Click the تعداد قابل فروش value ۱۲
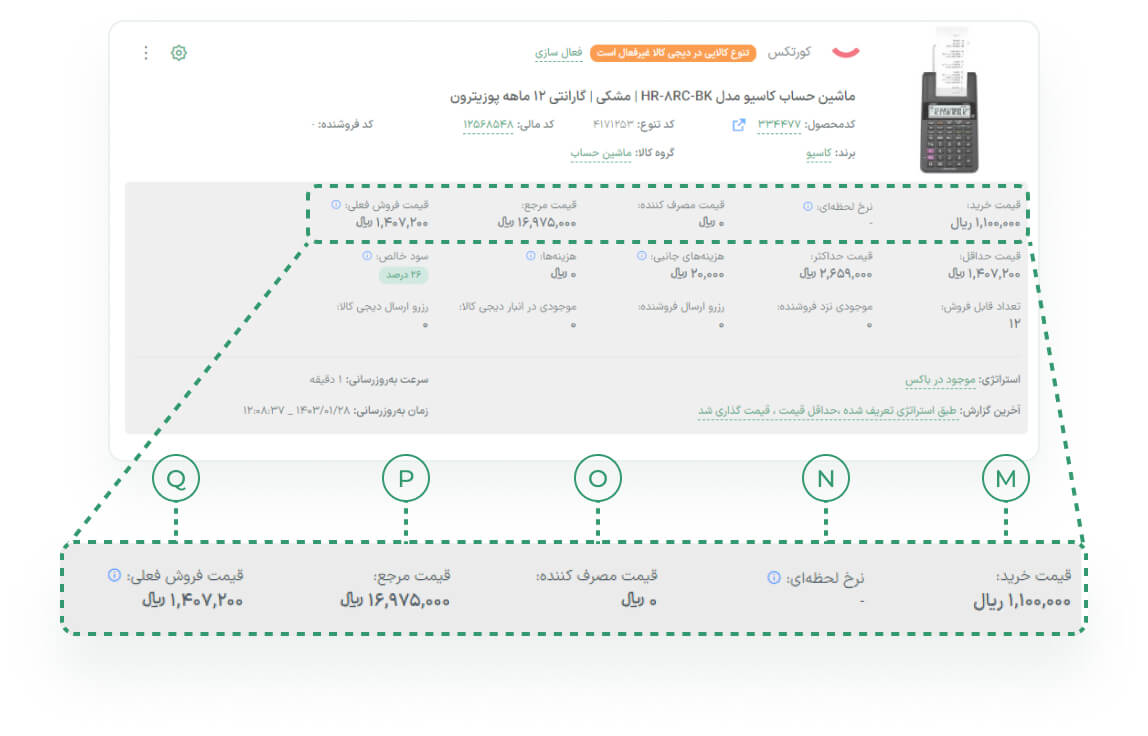 tap(1014, 324)
